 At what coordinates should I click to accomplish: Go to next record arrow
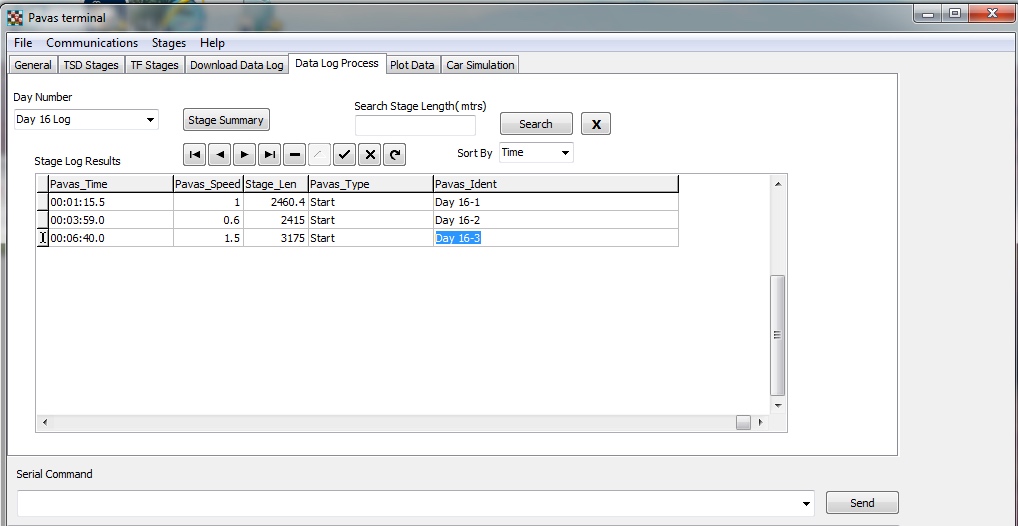(x=245, y=155)
